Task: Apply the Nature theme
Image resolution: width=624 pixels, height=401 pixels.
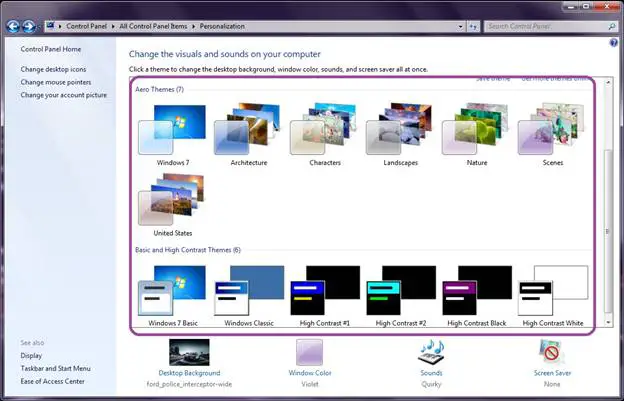Action: 476,135
